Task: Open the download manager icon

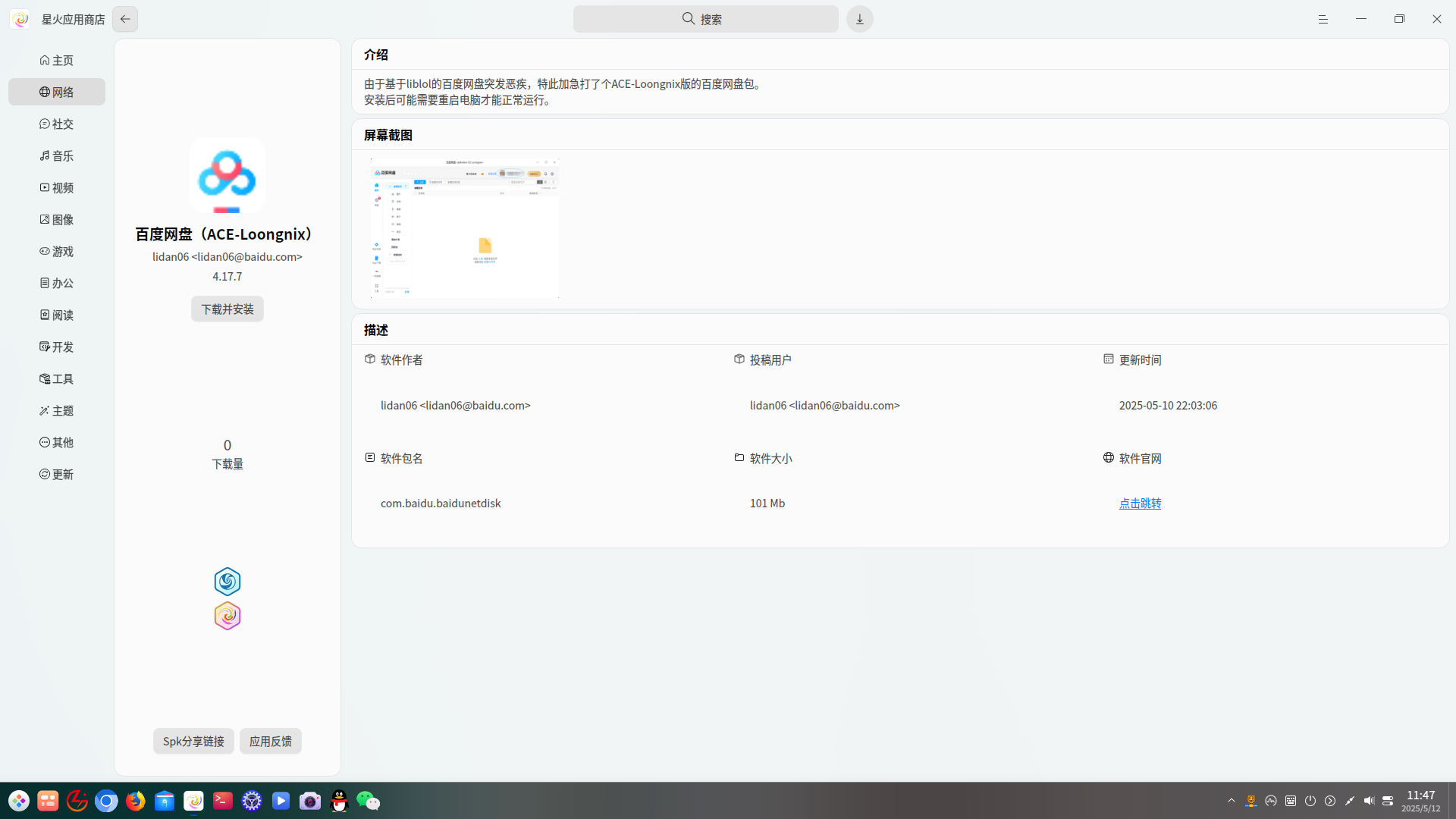Action: coord(860,19)
